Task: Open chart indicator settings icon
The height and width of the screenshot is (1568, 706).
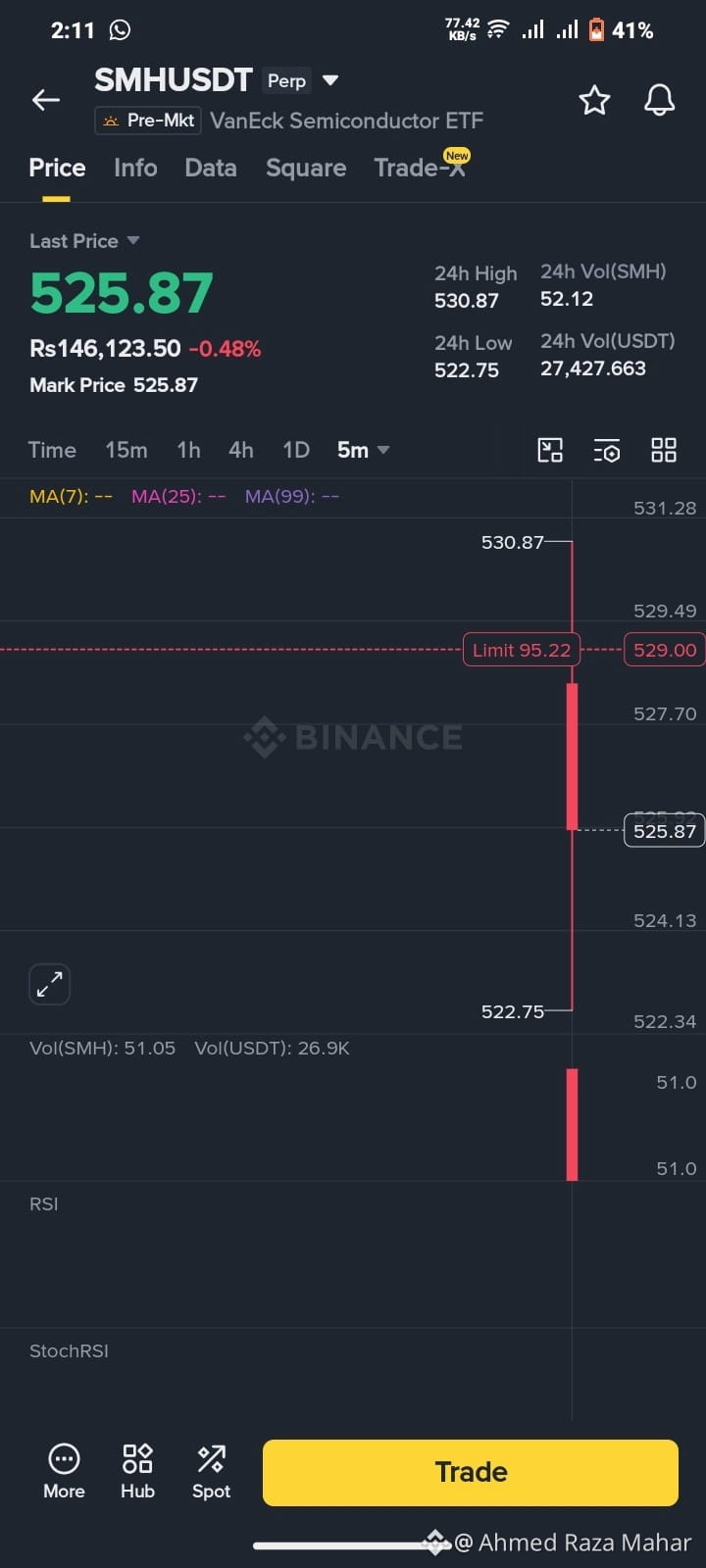Action: [x=607, y=450]
